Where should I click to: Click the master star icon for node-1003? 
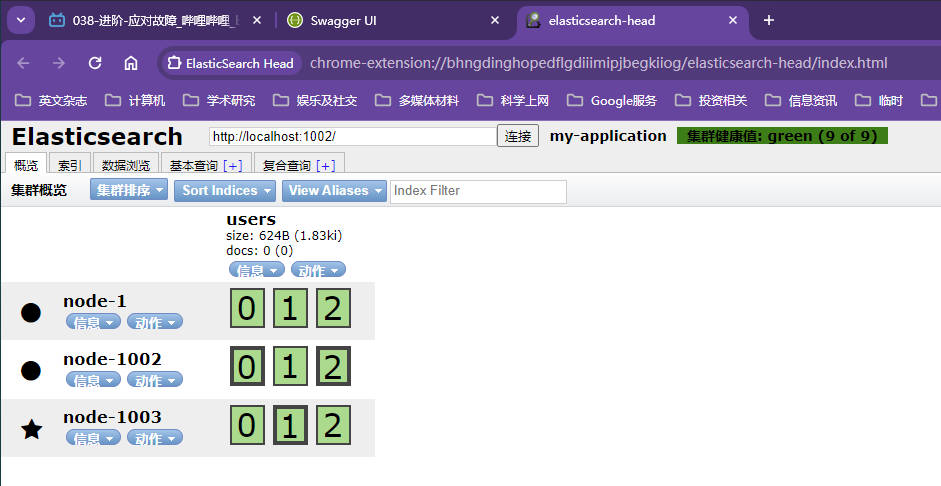32,429
